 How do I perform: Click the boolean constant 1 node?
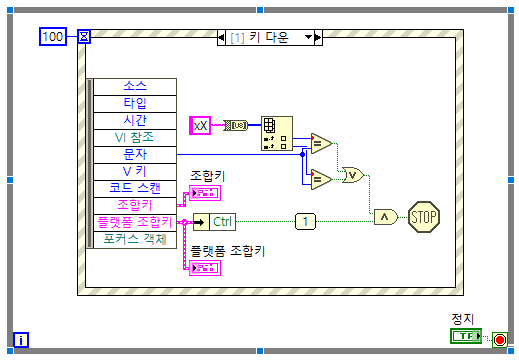pyautogui.click(x=305, y=222)
